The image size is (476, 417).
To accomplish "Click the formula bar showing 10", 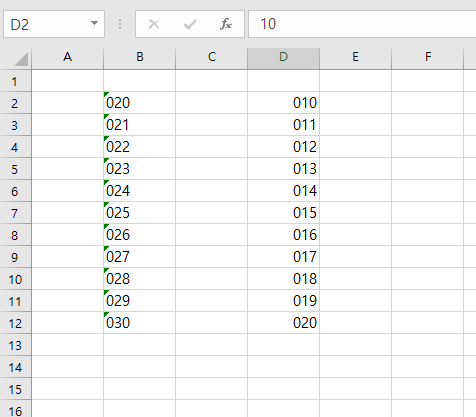I will tap(362, 24).
